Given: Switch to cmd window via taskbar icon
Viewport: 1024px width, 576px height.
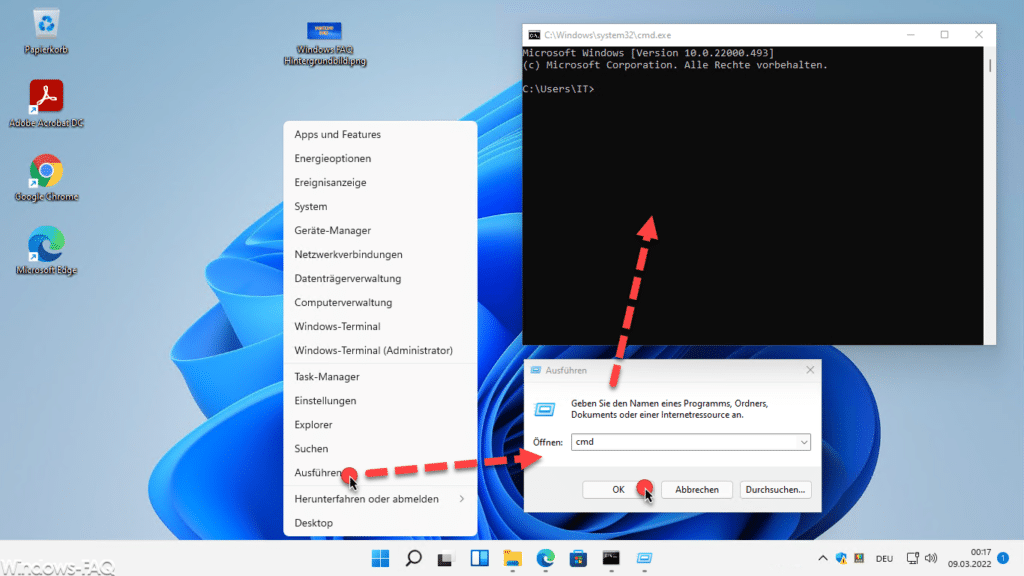Looking at the screenshot, I should (611, 558).
